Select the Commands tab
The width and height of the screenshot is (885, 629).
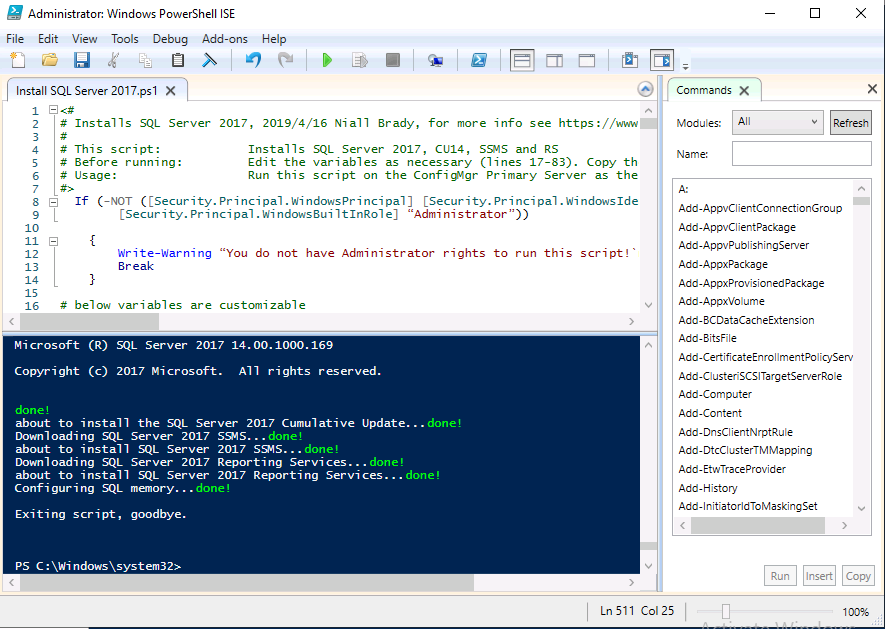[704, 90]
